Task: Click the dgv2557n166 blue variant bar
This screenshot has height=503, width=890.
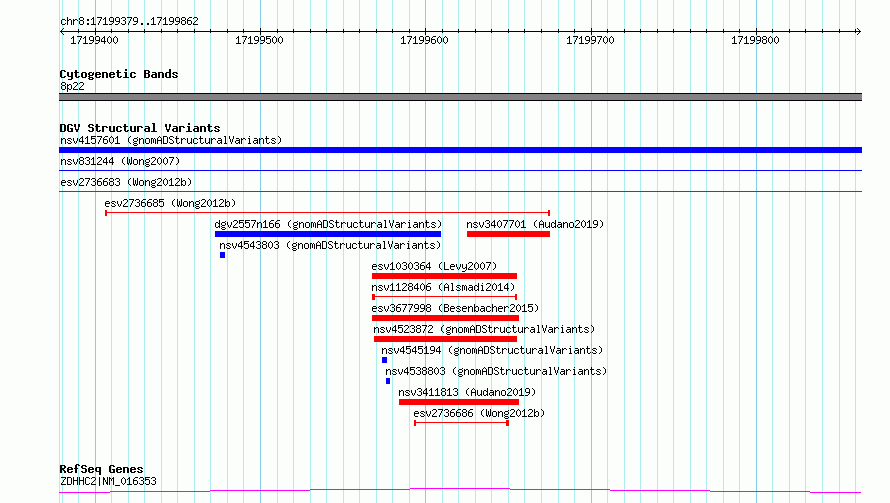Action: tap(328, 234)
